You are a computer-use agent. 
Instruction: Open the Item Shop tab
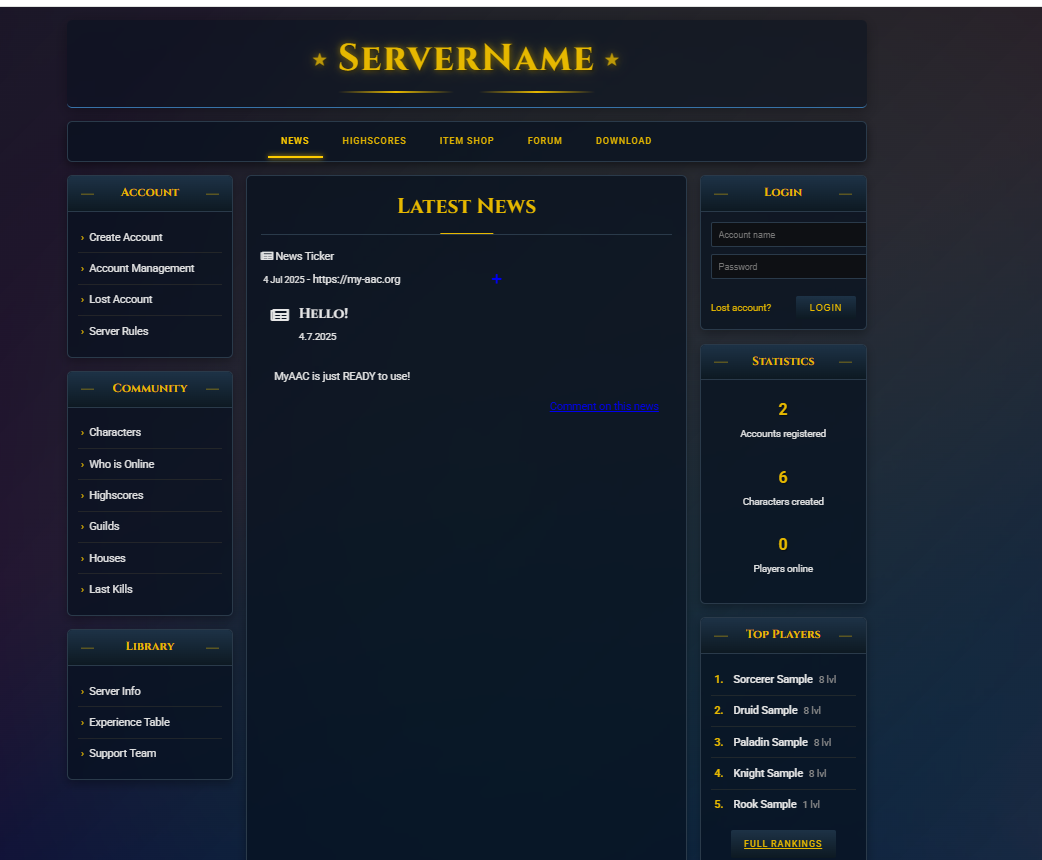[x=466, y=141]
